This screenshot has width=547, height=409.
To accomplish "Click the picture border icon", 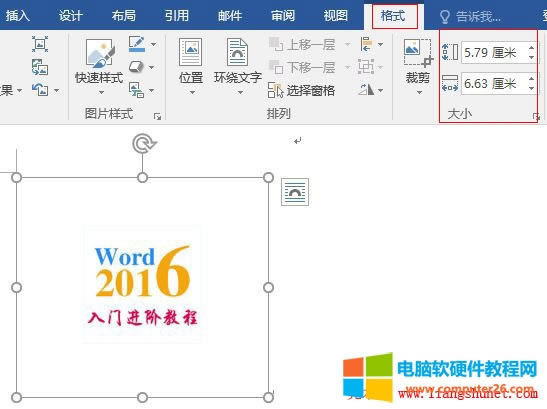I will click(x=137, y=44).
